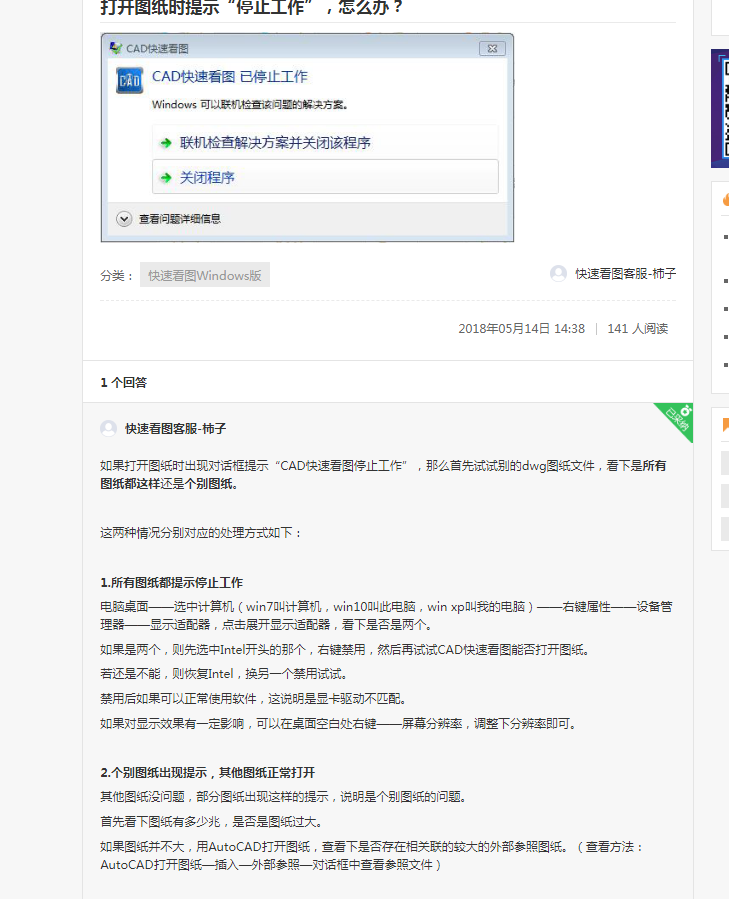Click the post date 2018年05月14日 14:38
This screenshot has width=729, height=899.
tap(521, 329)
